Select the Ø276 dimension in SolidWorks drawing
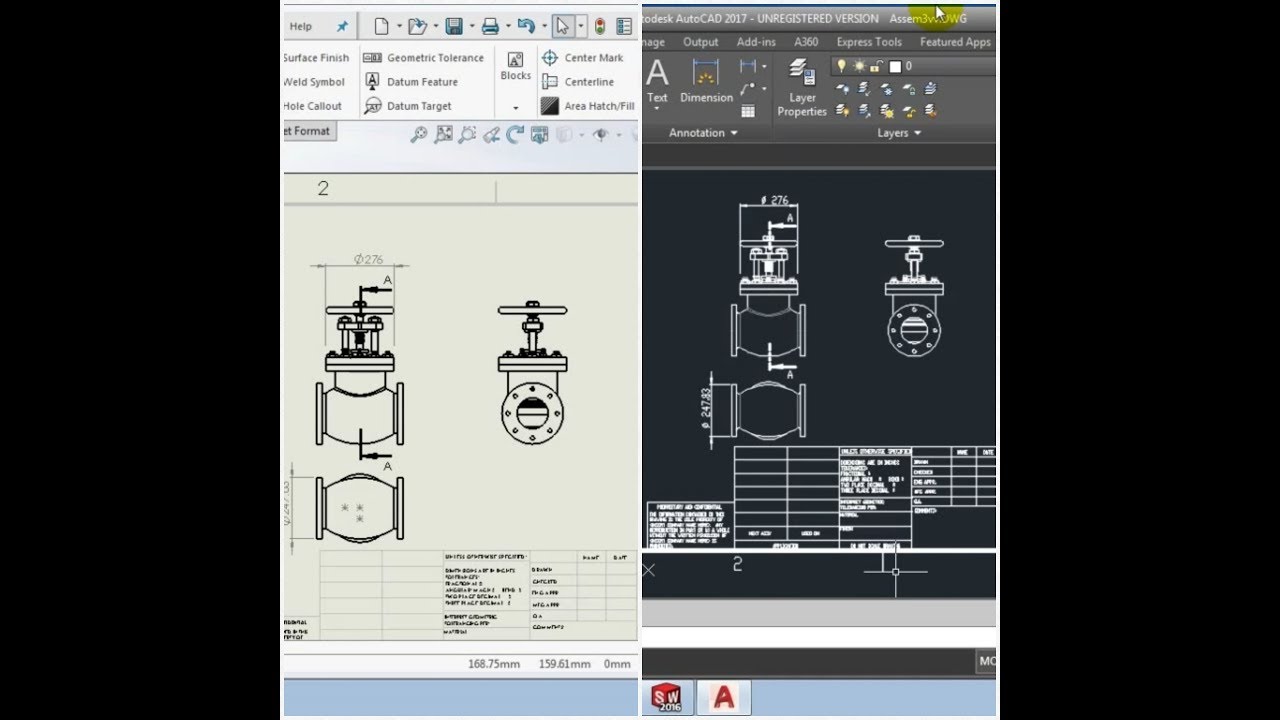This screenshot has width=1280, height=720. 368,259
